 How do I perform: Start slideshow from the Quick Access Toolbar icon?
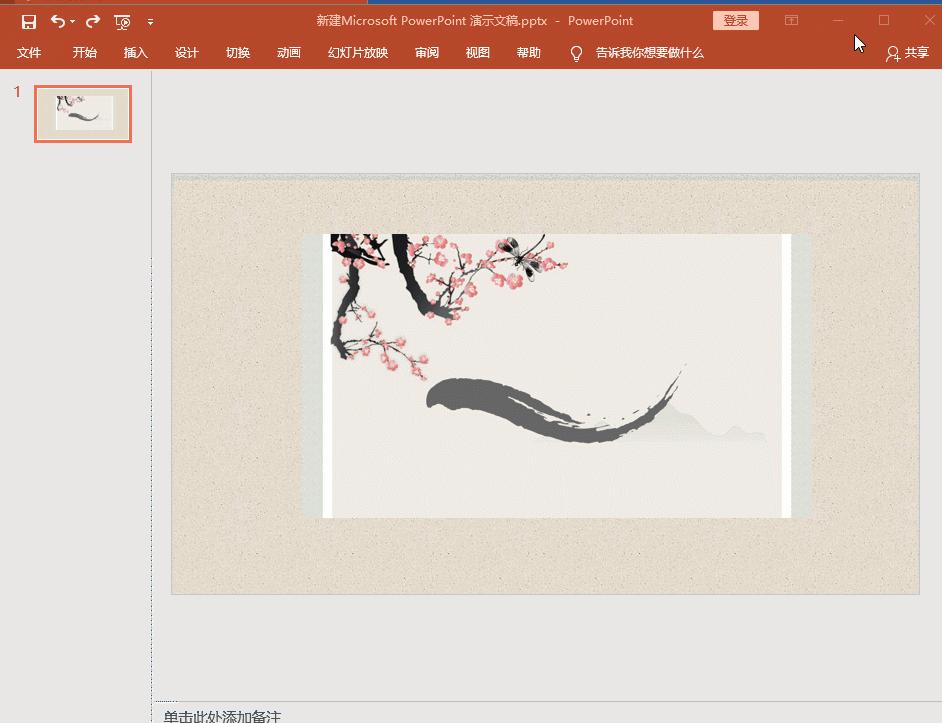tap(122, 21)
